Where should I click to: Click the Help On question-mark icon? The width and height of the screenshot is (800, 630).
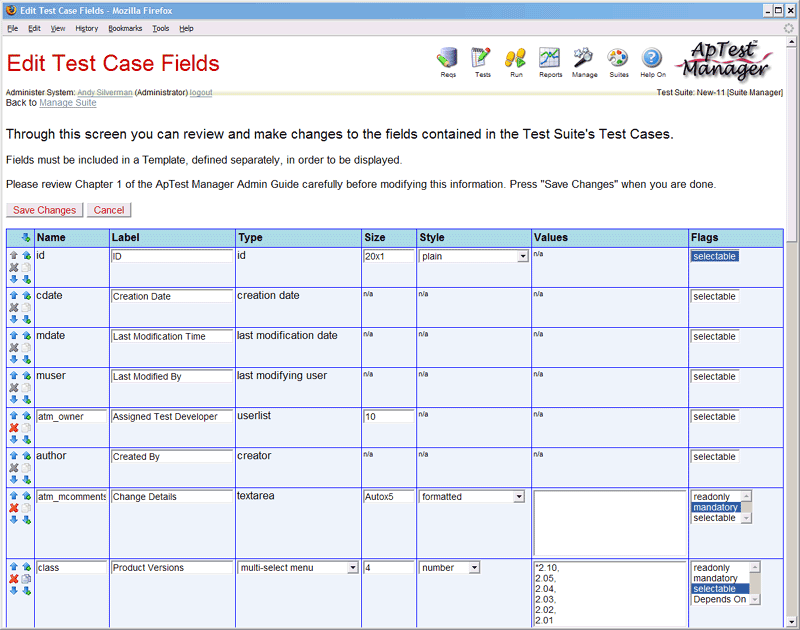tap(652, 58)
